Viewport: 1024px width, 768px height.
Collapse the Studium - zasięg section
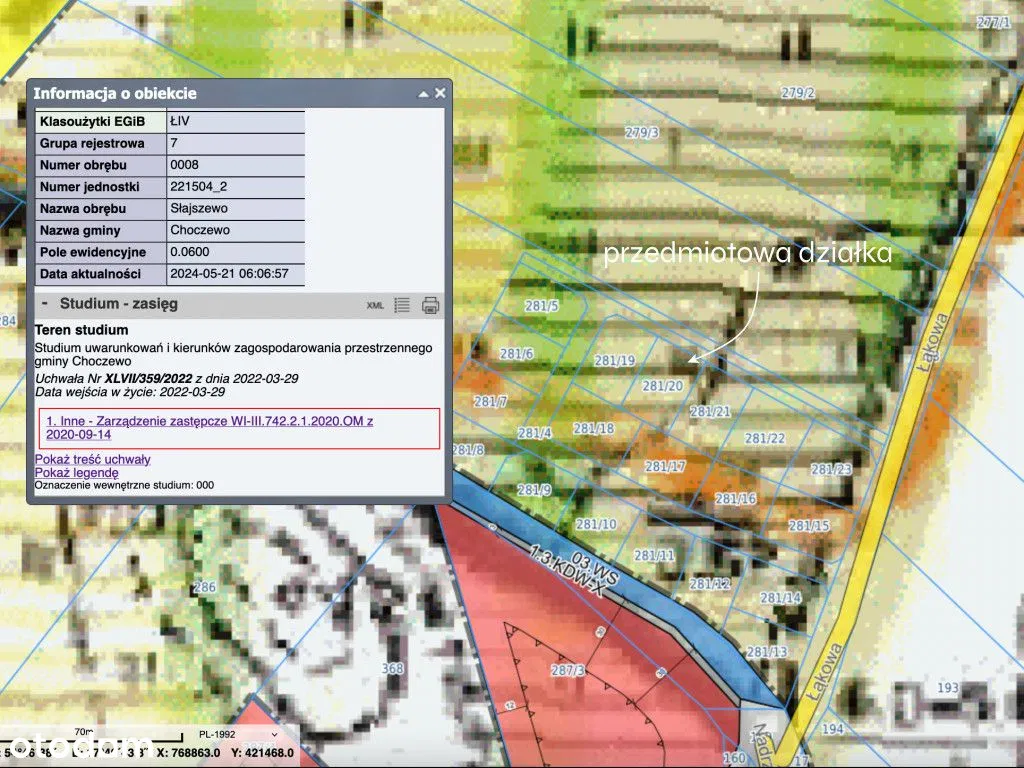(45, 304)
